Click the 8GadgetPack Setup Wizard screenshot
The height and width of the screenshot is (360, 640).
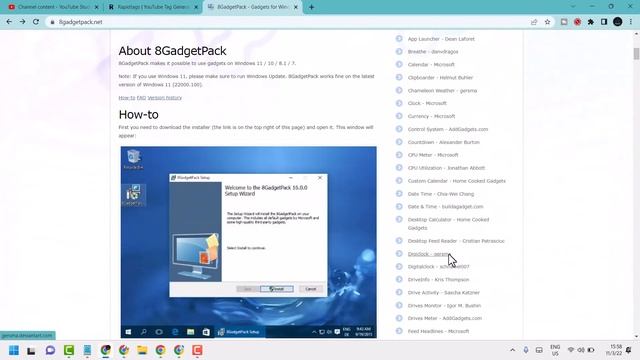click(248, 242)
